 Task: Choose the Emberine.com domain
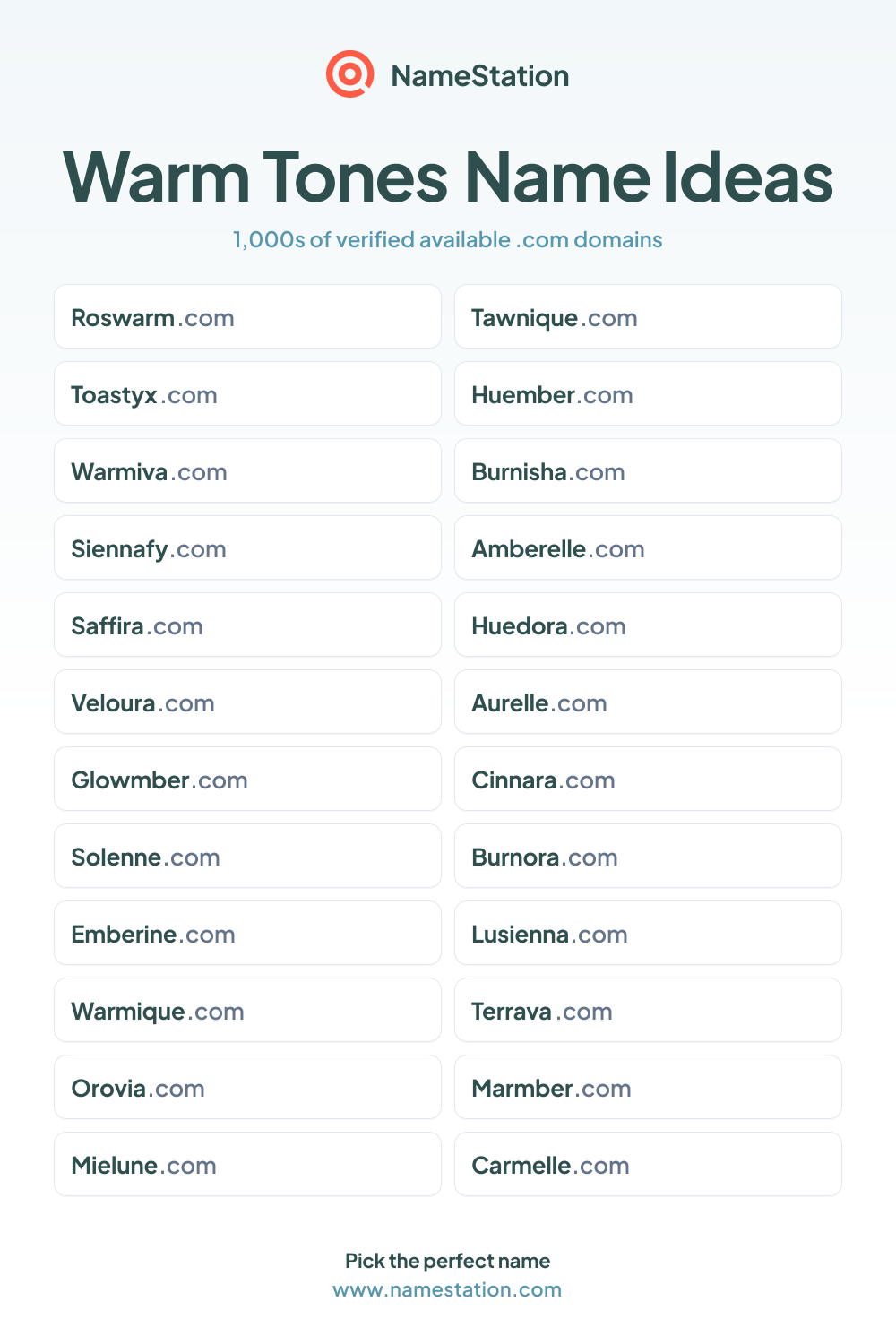click(247, 933)
